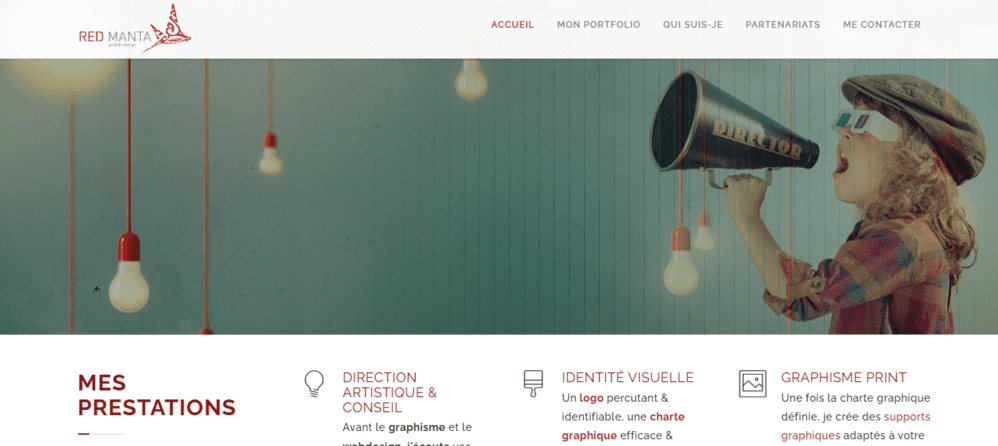998x446 pixels.
Task: Open the Accueil menu item
Action: coord(512,25)
